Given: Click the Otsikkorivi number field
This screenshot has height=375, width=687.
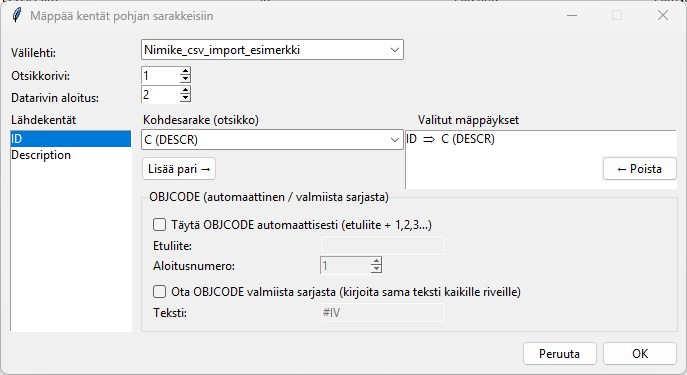Looking at the screenshot, I should point(160,75).
